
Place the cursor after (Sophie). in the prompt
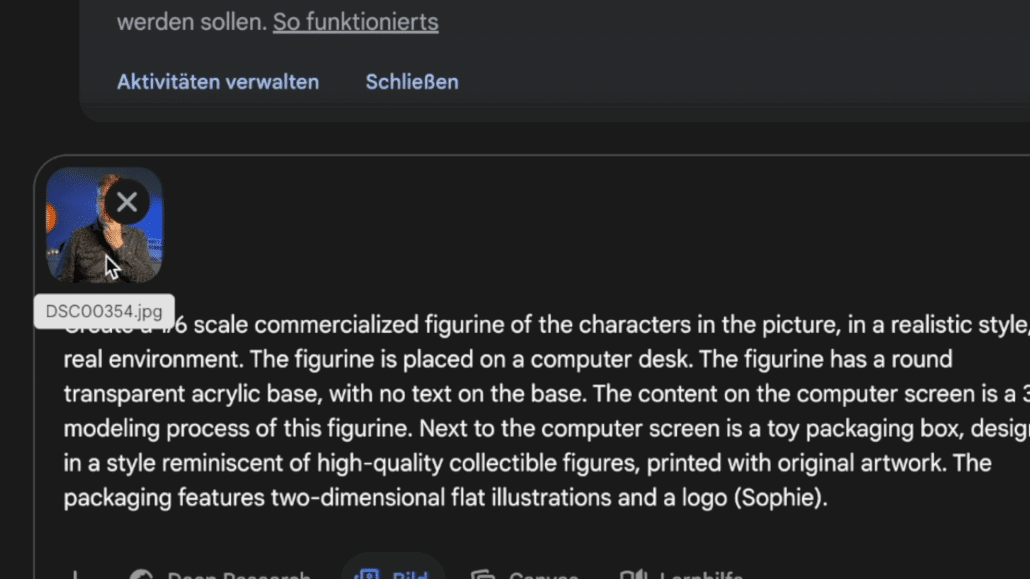click(x=828, y=498)
